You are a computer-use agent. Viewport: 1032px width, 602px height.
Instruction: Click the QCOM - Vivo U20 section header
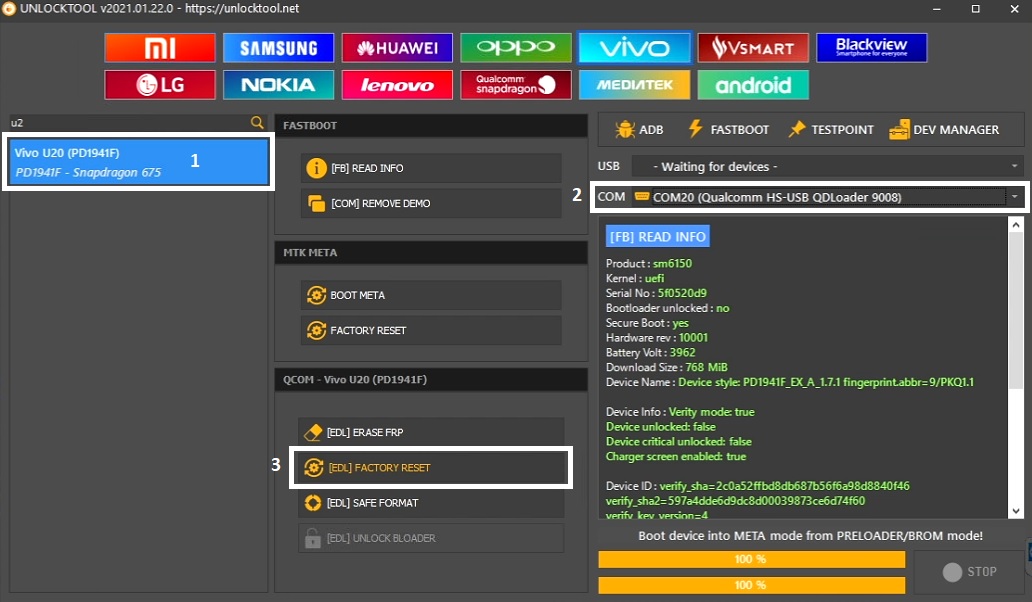point(431,380)
